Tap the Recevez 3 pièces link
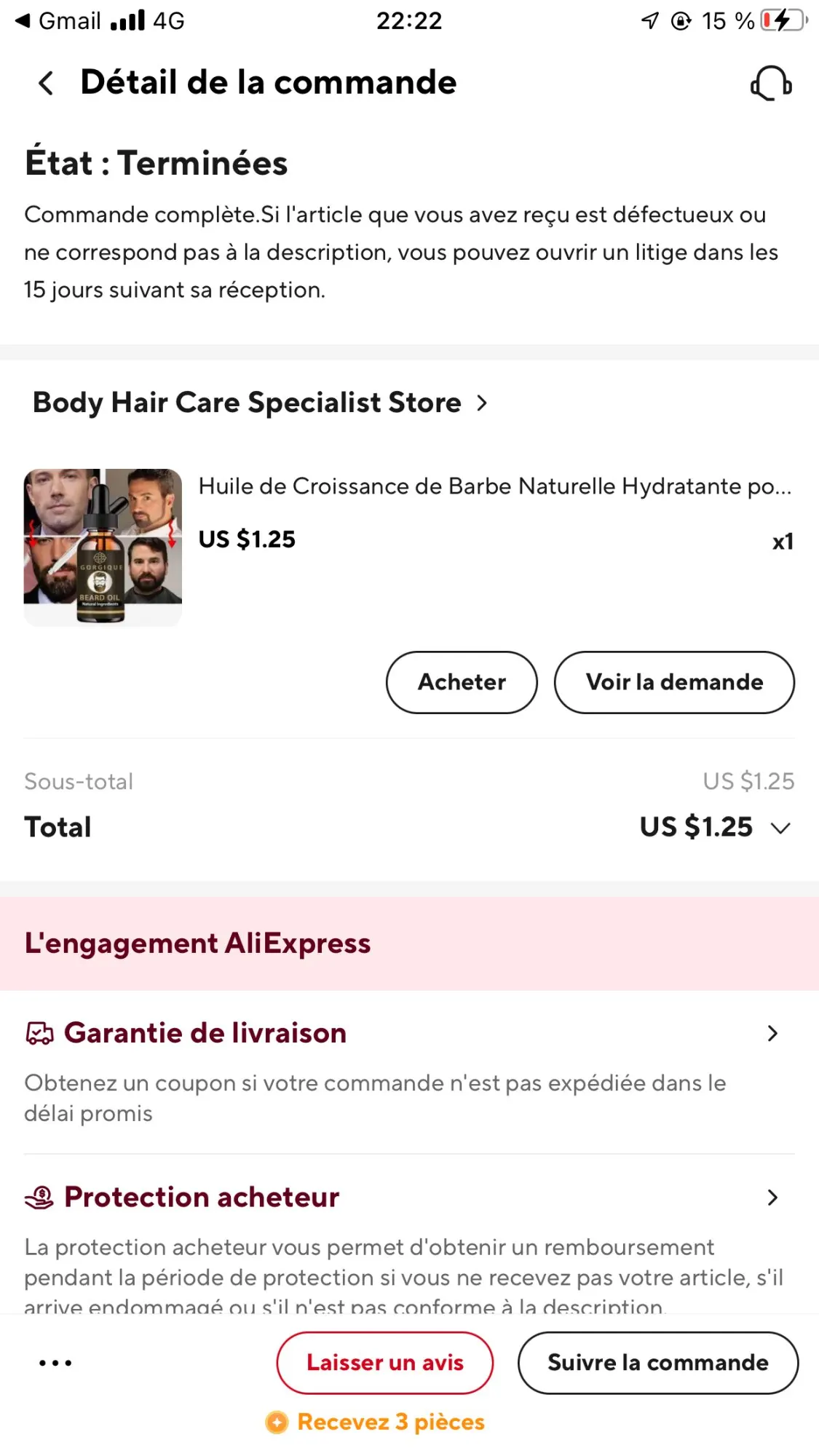 click(x=391, y=1422)
